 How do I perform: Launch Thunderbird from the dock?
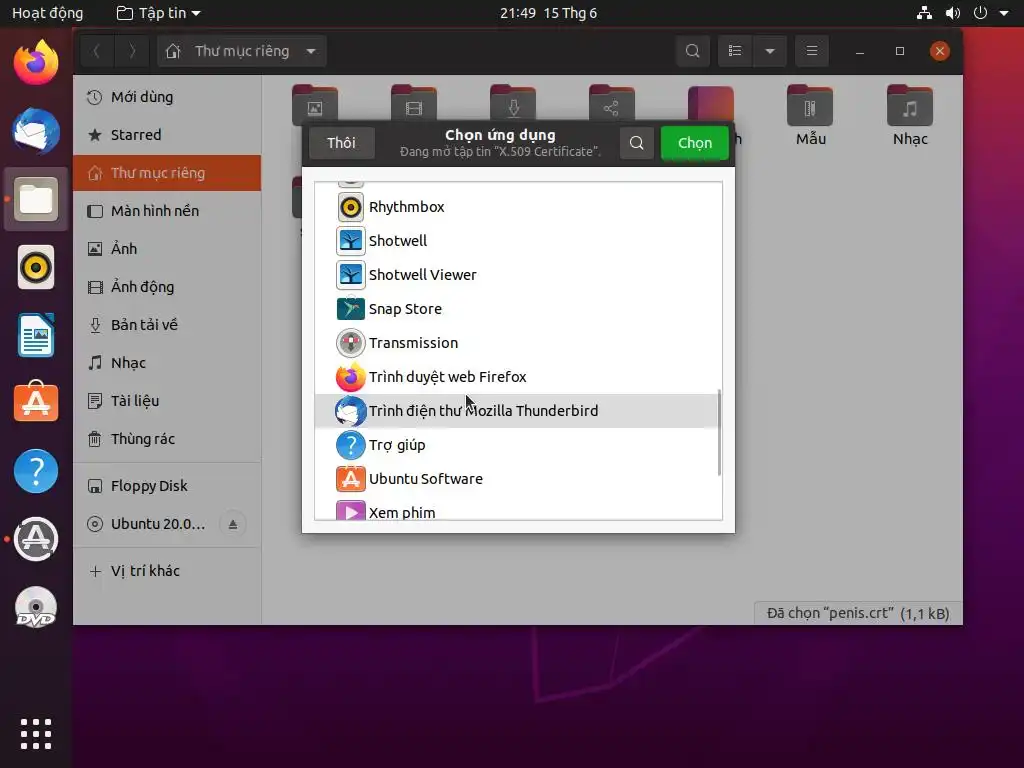36,131
